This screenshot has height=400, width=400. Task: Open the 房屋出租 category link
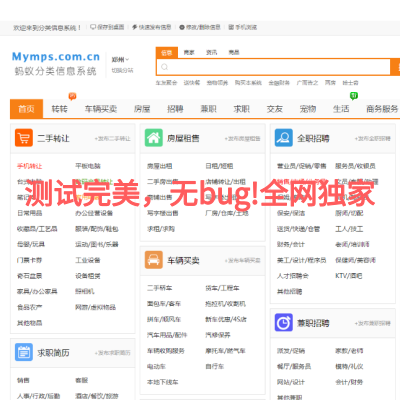160,166
